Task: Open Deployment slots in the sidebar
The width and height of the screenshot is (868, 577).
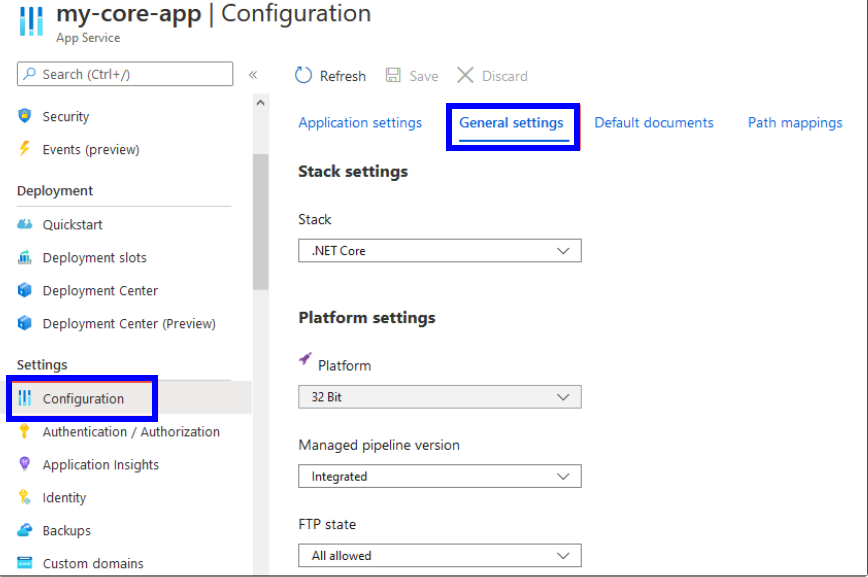Action: tap(95, 257)
